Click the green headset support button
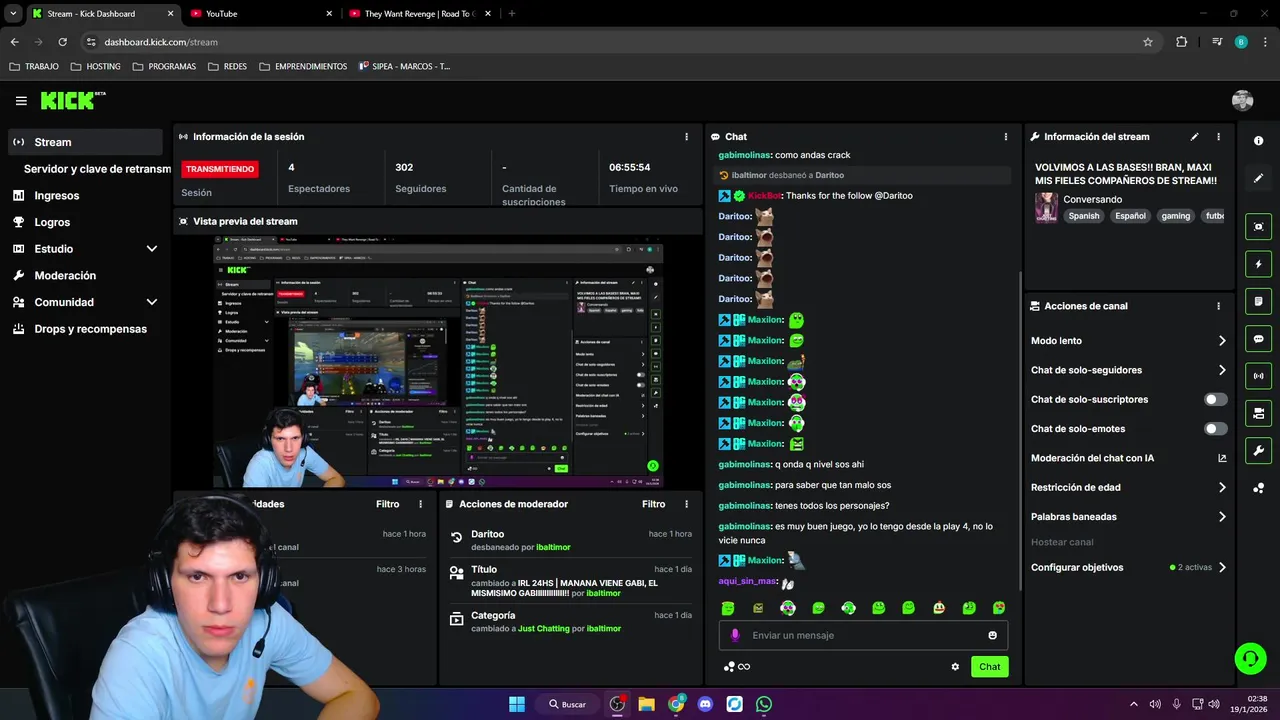The height and width of the screenshot is (720, 1280). coord(1250,658)
